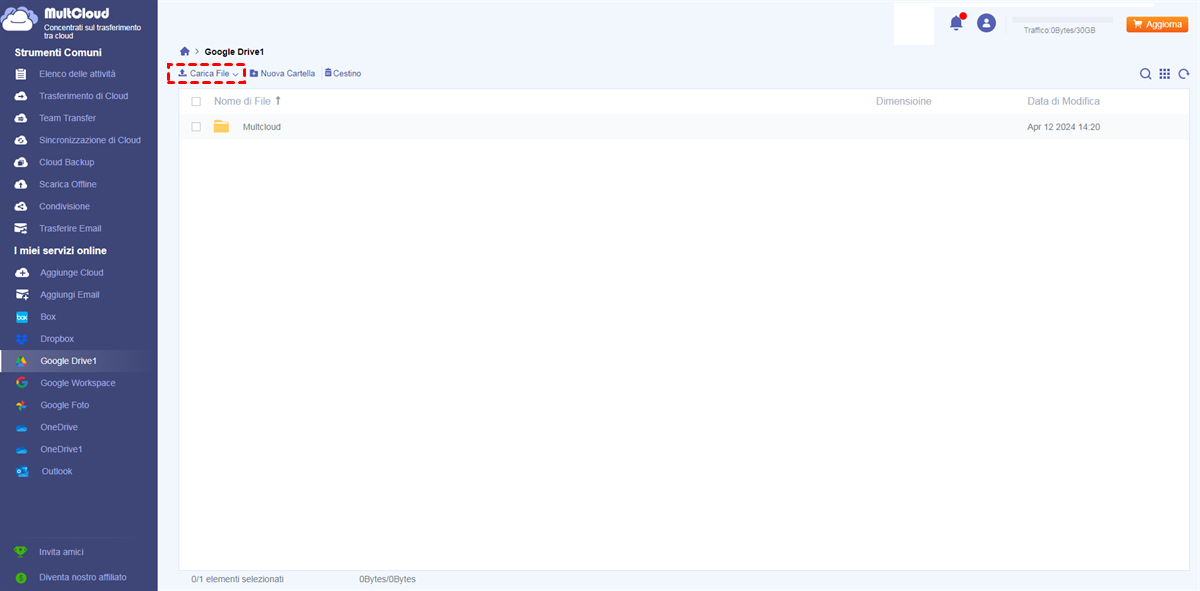The width and height of the screenshot is (1200, 591).
Task: Click Diventa nostro affiliato icon
Action: click(21, 577)
